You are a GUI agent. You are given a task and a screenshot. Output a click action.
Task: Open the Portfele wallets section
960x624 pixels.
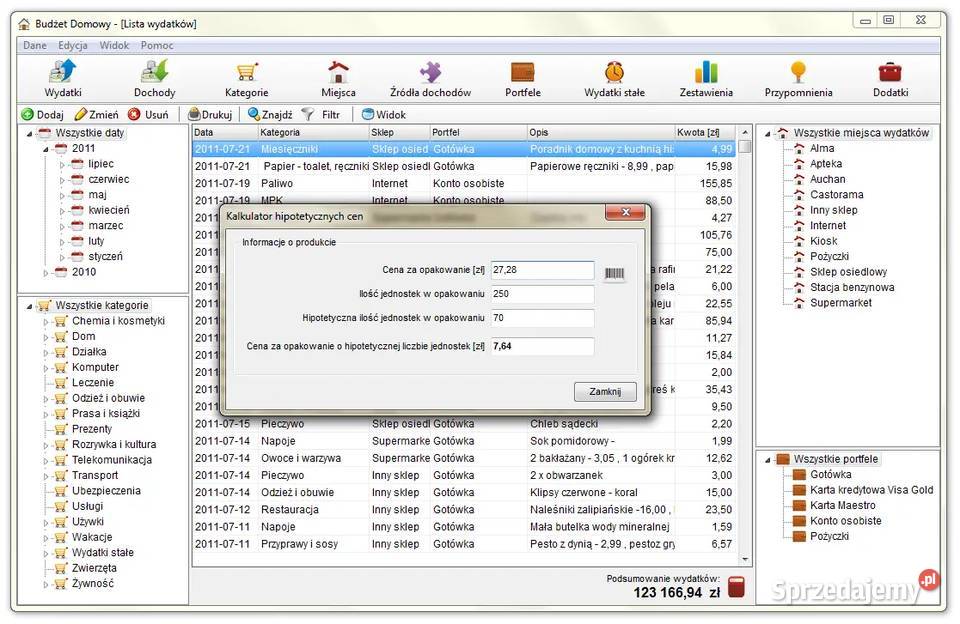[x=522, y=79]
